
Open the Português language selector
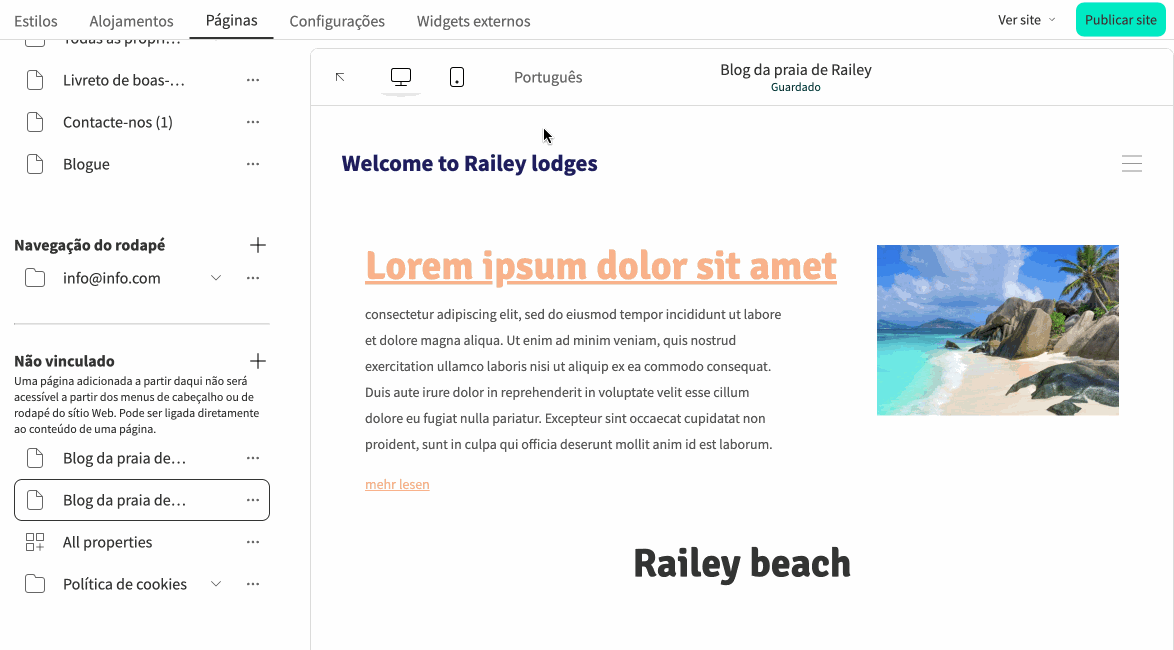(547, 77)
